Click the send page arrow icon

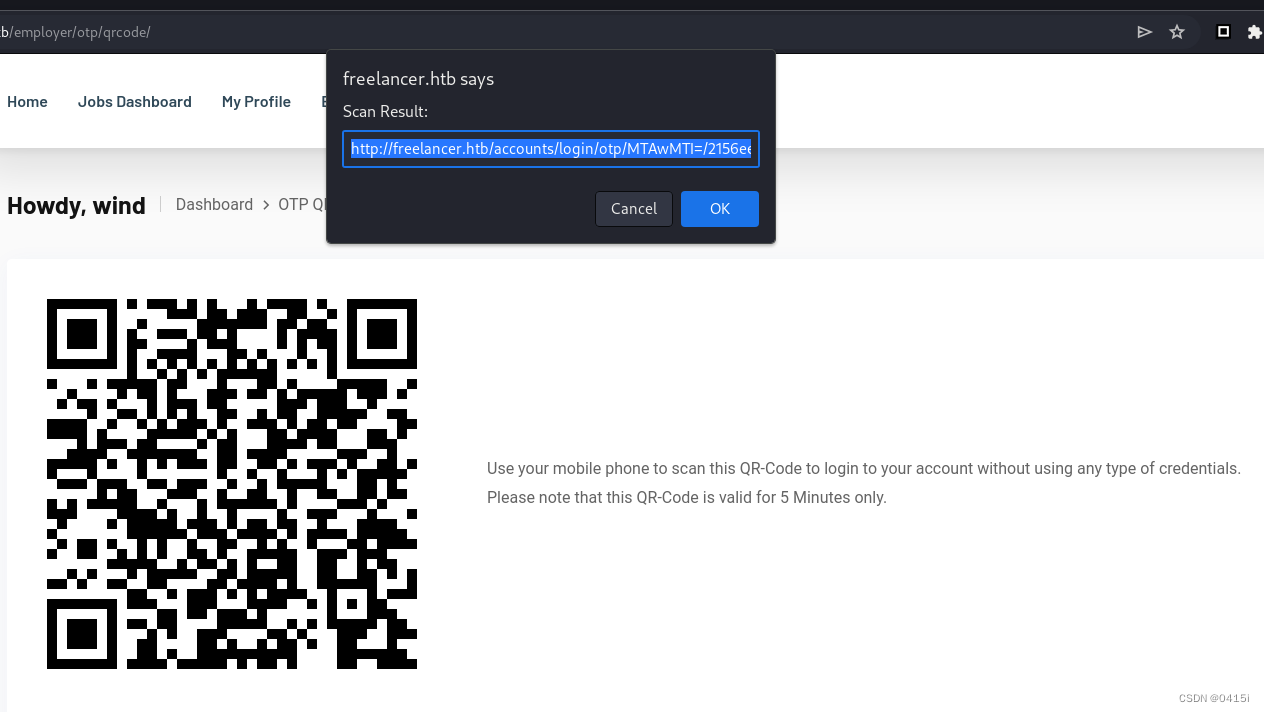[x=1145, y=32]
